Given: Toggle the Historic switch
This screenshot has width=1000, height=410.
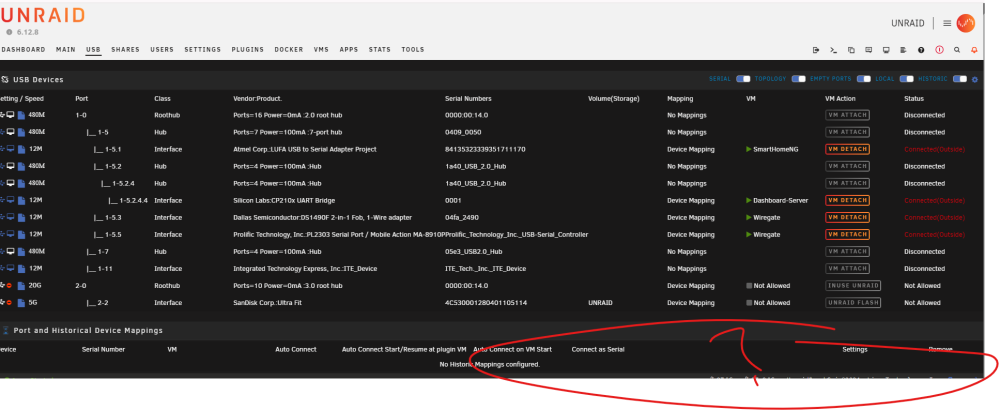Looking at the screenshot, I should tap(960, 79).
